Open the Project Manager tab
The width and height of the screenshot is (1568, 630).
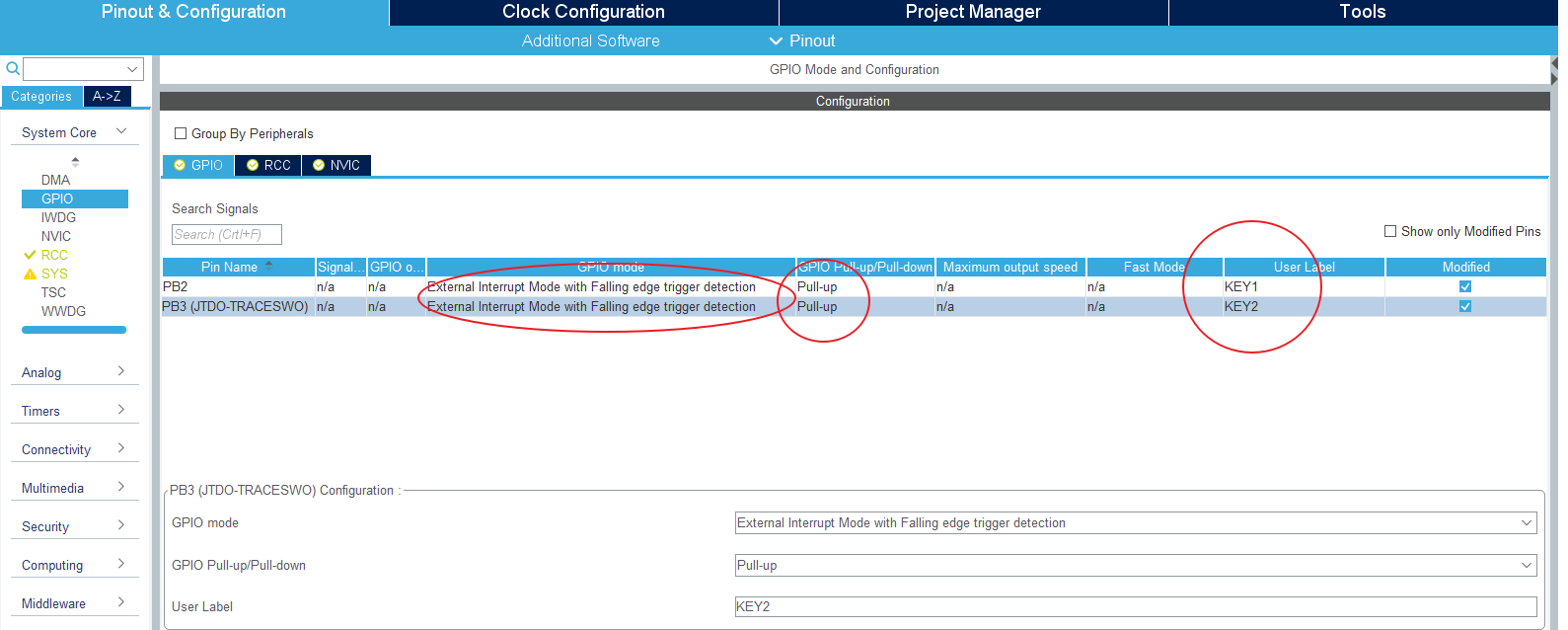pyautogui.click(x=973, y=12)
